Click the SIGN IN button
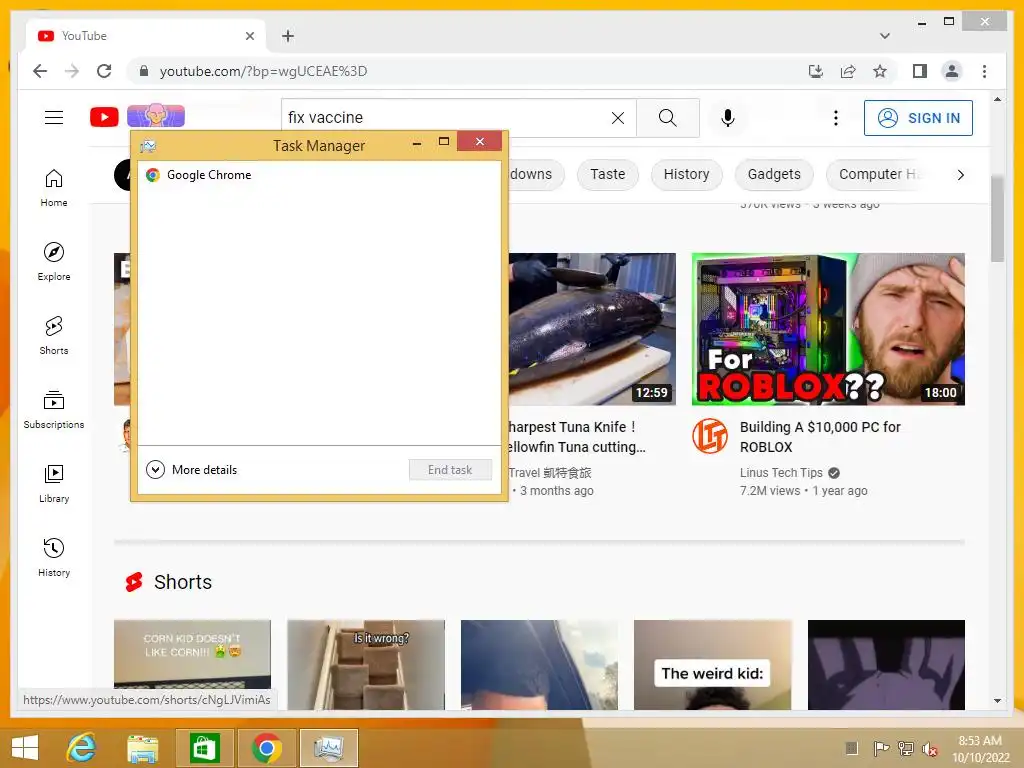1024x768 pixels. click(918, 118)
